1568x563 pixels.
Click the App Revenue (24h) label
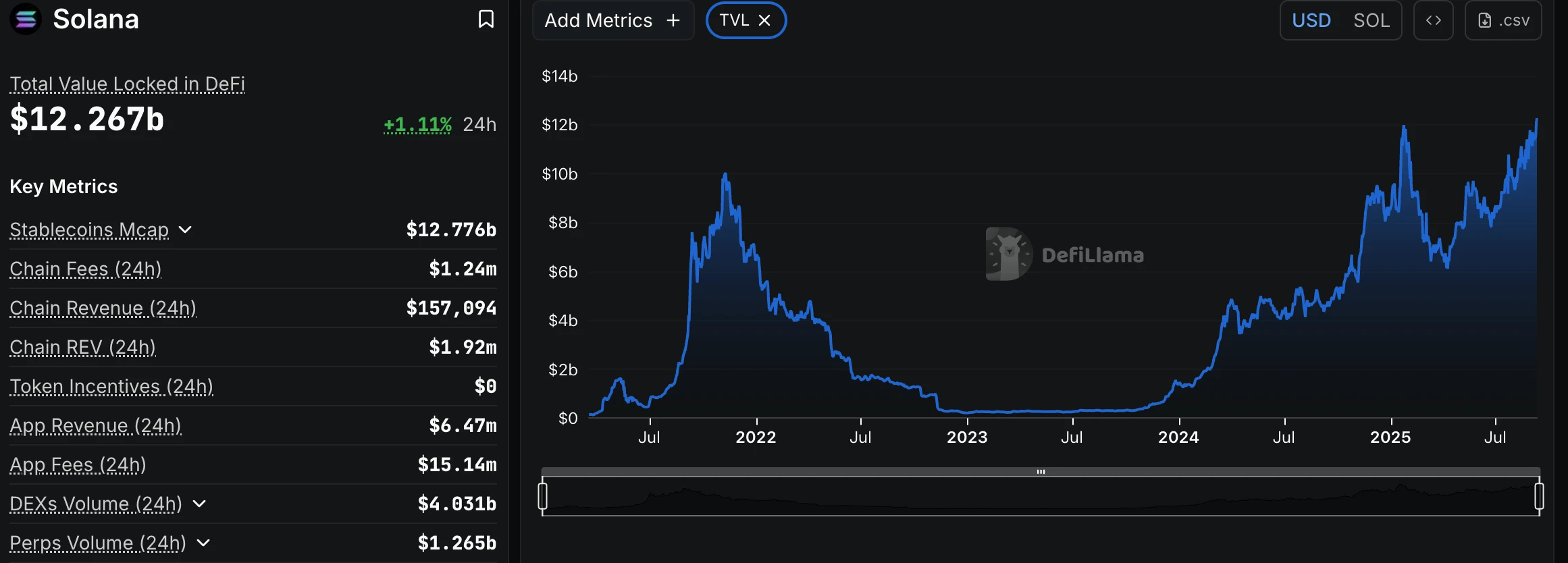(95, 425)
